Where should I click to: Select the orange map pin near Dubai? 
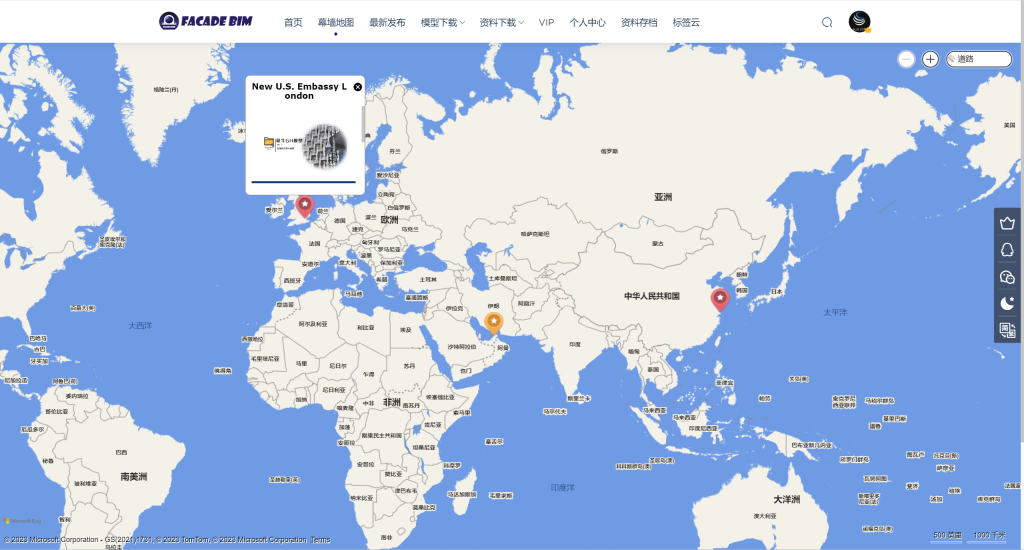pyautogui.click(x=494, y=323)
